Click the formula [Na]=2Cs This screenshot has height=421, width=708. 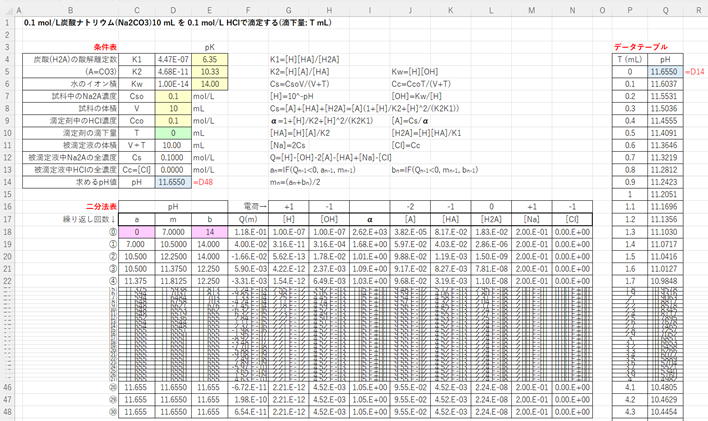click(287, 145)
